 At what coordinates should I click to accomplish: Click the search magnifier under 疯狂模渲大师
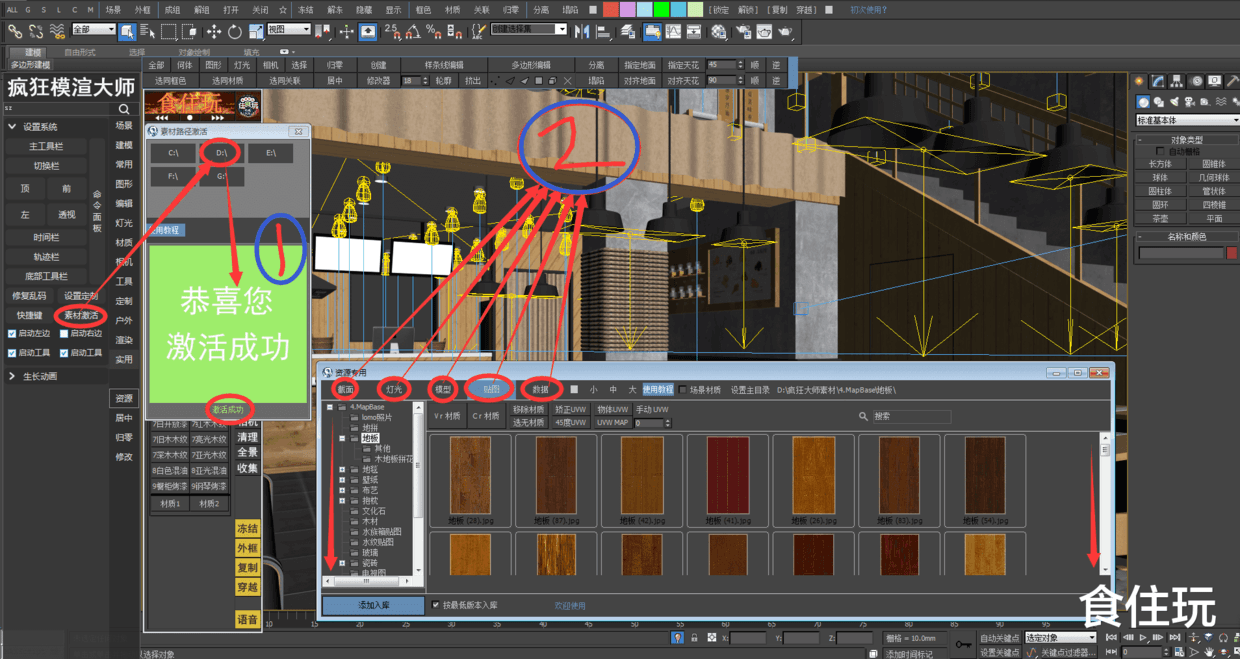click(x=124, y=109)
